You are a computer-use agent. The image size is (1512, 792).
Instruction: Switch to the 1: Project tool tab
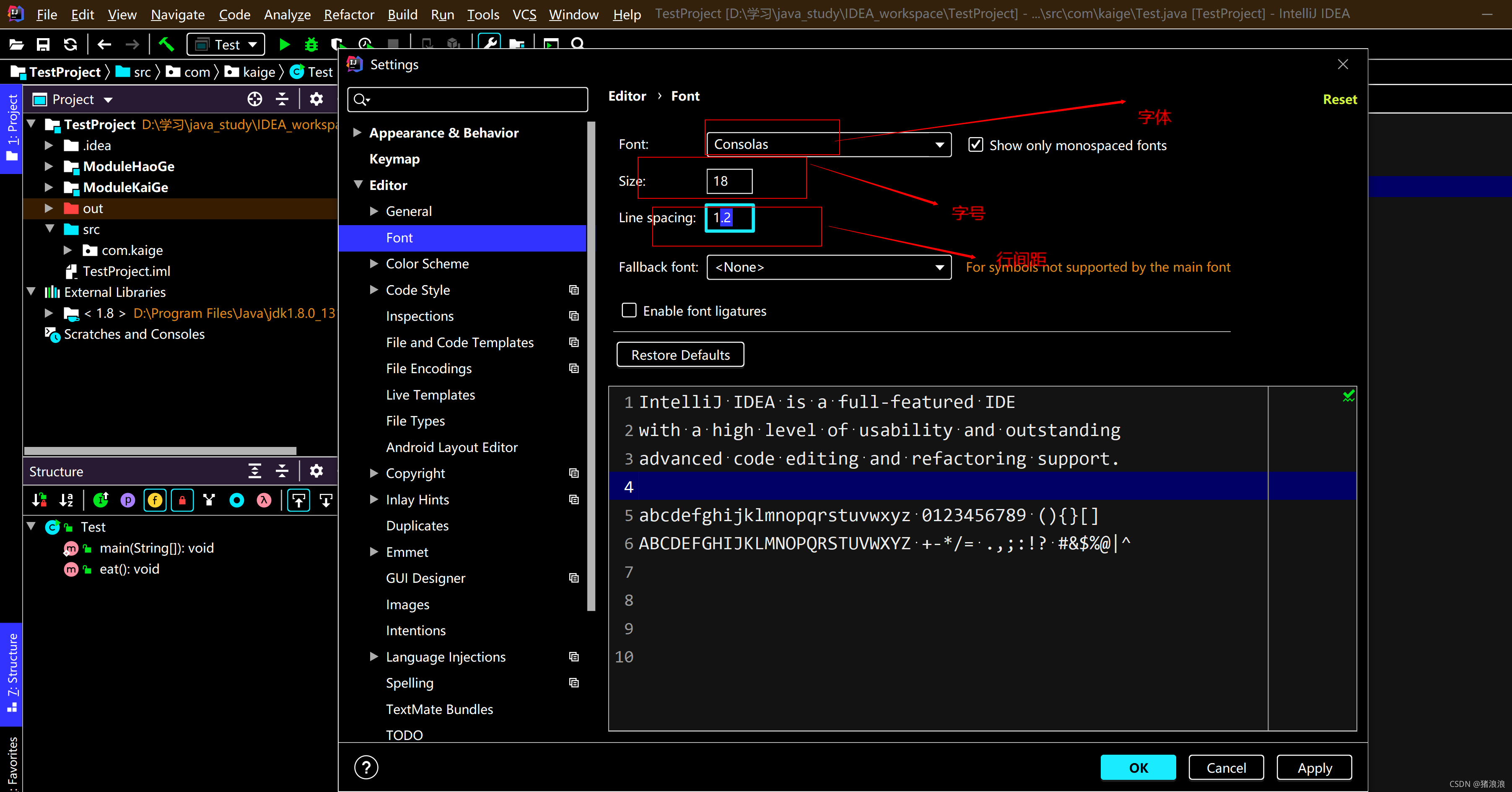11,129
